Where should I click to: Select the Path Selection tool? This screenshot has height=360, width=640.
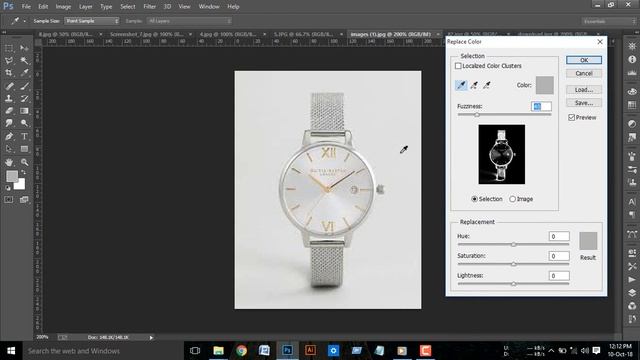point(9,149)
